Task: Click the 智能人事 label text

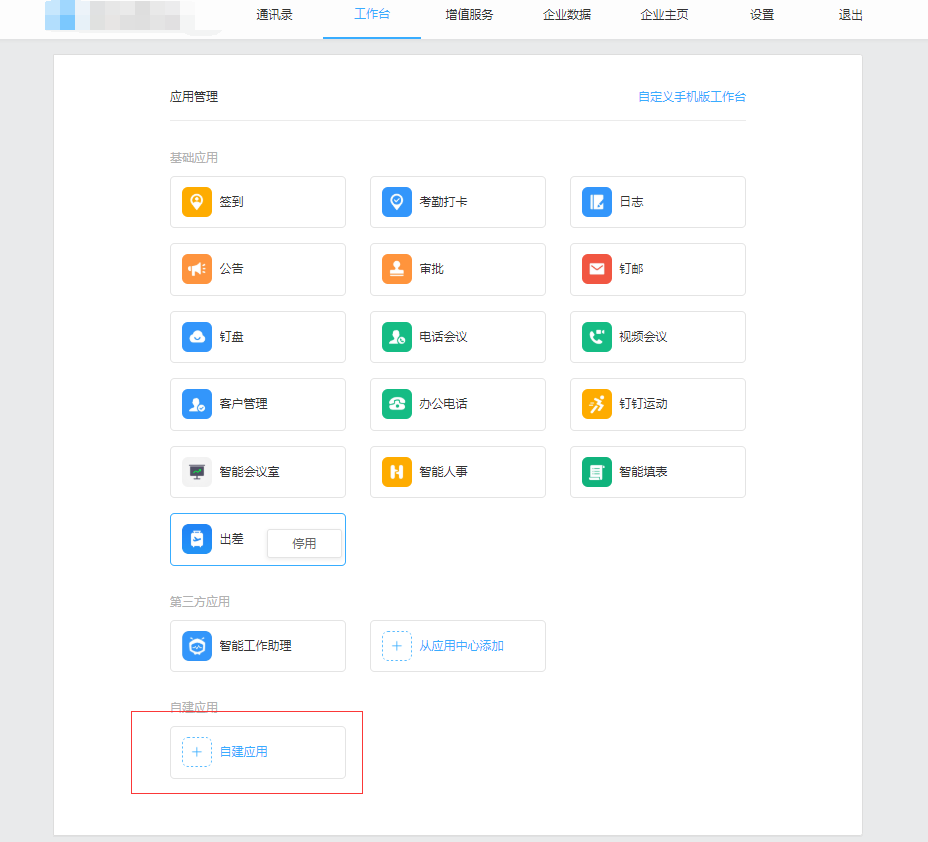Action: click(443, 472)
